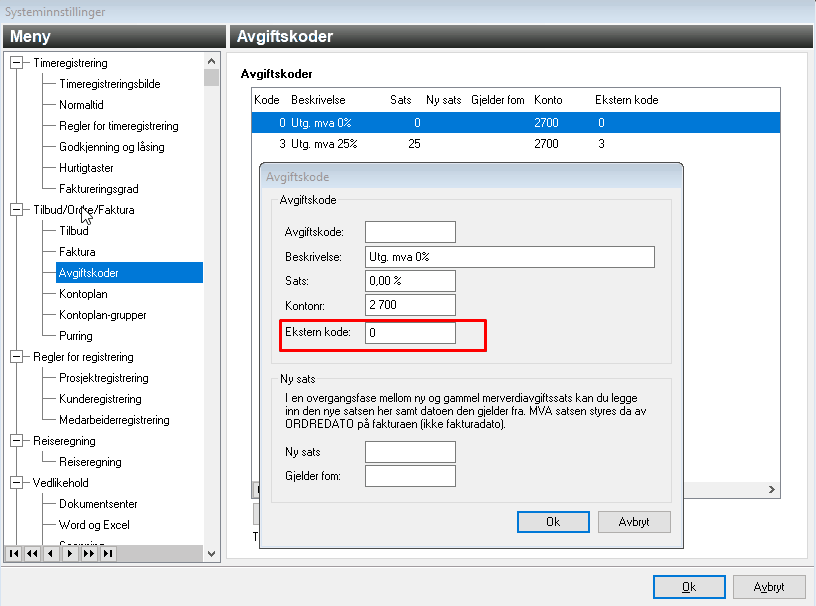Open the Faktura settings item
The image size is (816, 606).
77,252
